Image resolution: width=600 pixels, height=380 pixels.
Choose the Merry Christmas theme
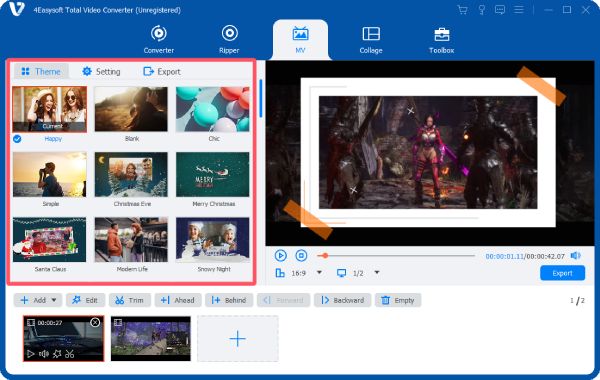pyautogui.click(x=213, y=175)
